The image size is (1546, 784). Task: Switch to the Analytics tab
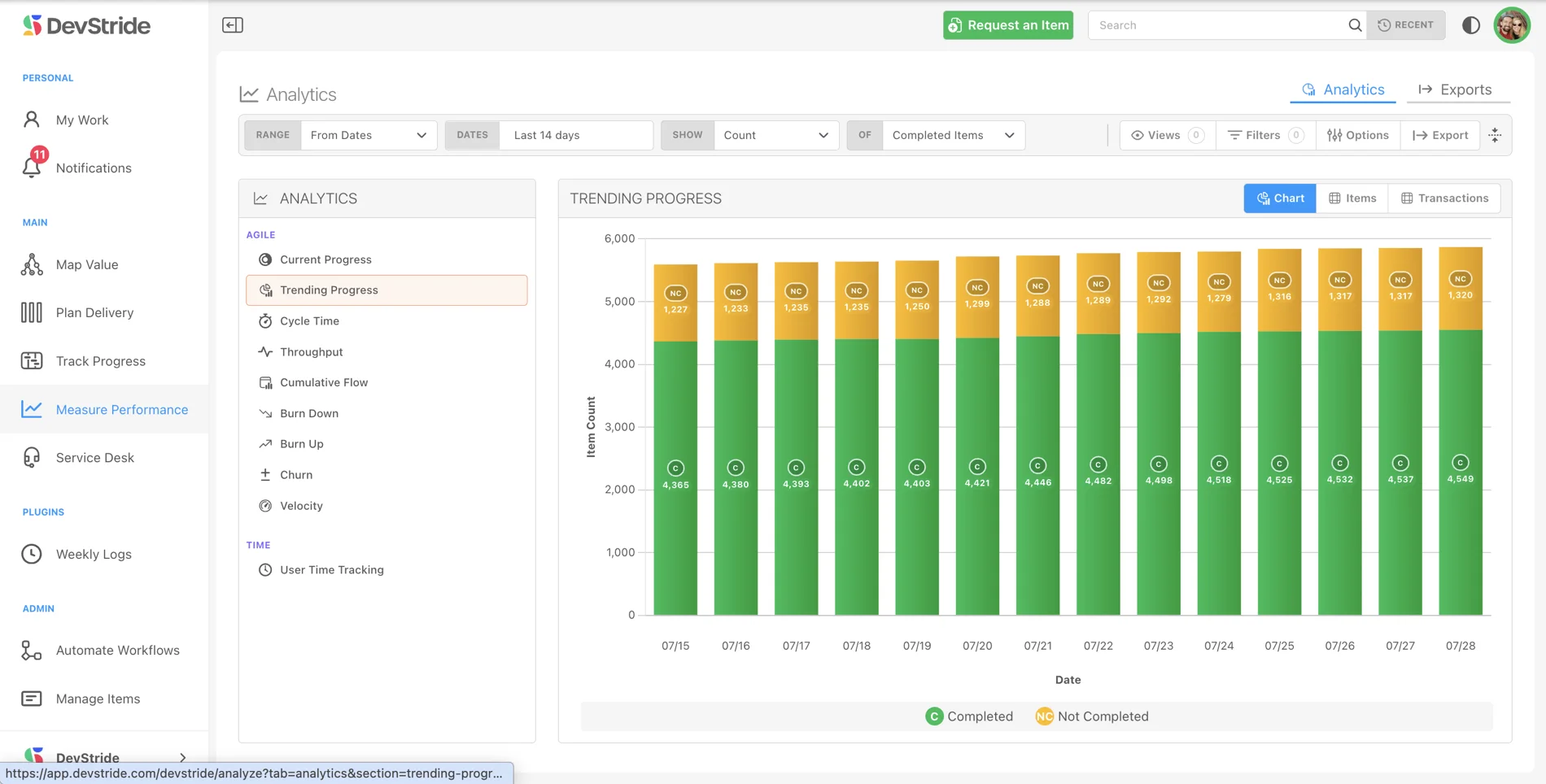click(x=1343, y=89)
